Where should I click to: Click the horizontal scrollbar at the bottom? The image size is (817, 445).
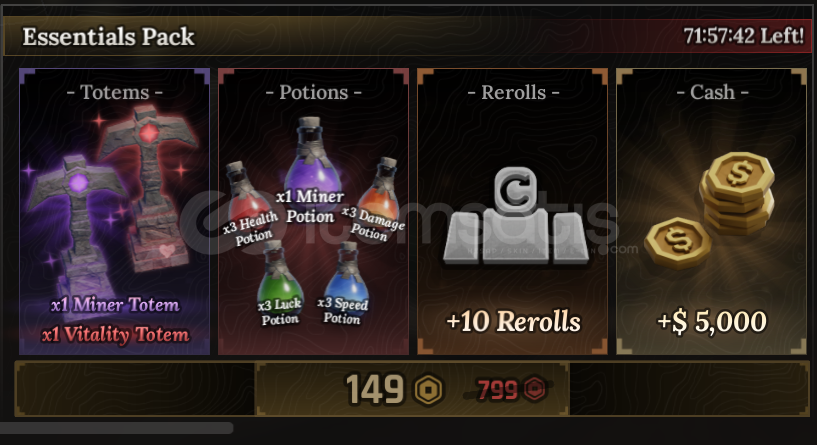[116, 428]
